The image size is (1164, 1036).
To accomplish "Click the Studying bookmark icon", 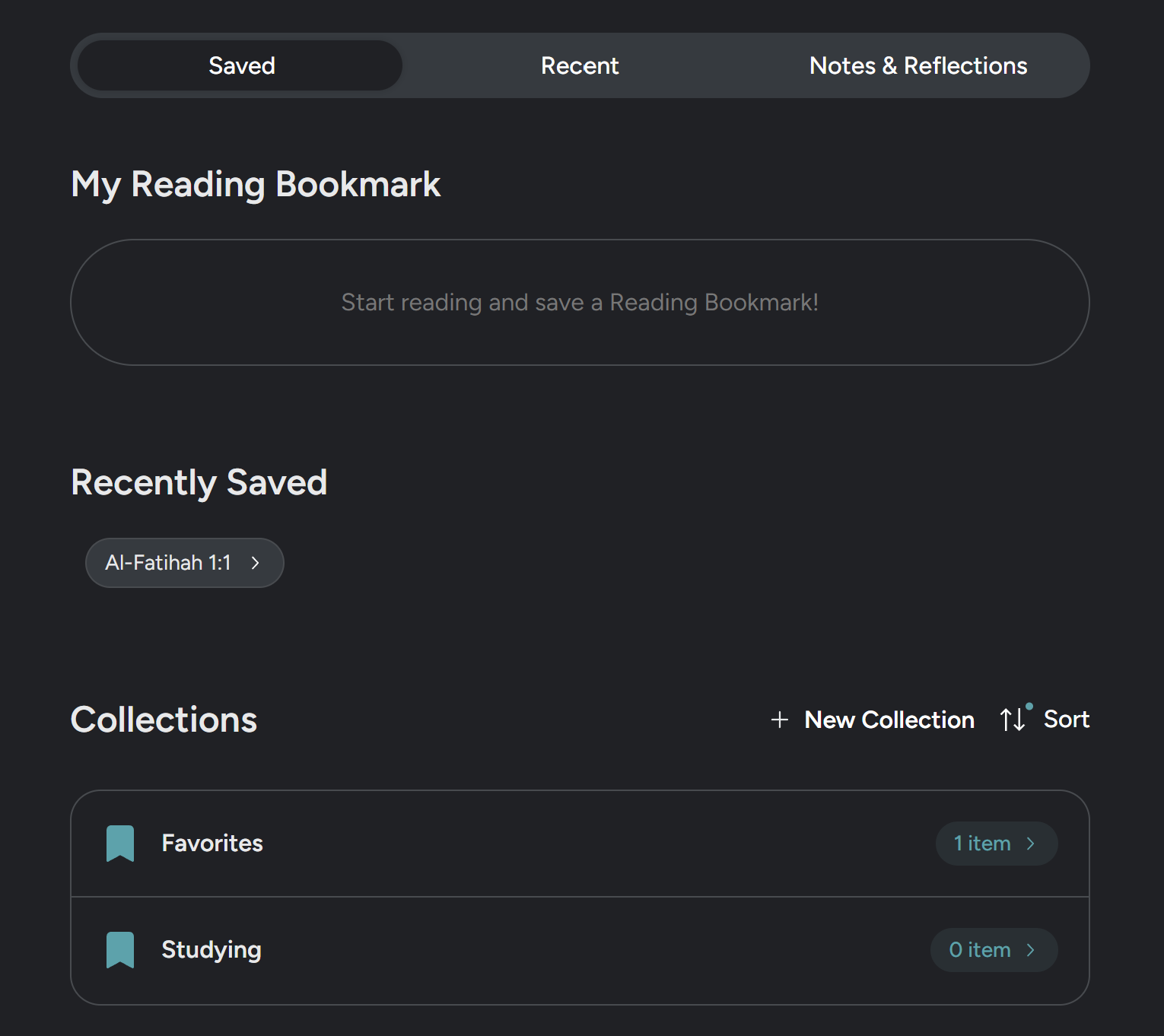I will 120,949.
